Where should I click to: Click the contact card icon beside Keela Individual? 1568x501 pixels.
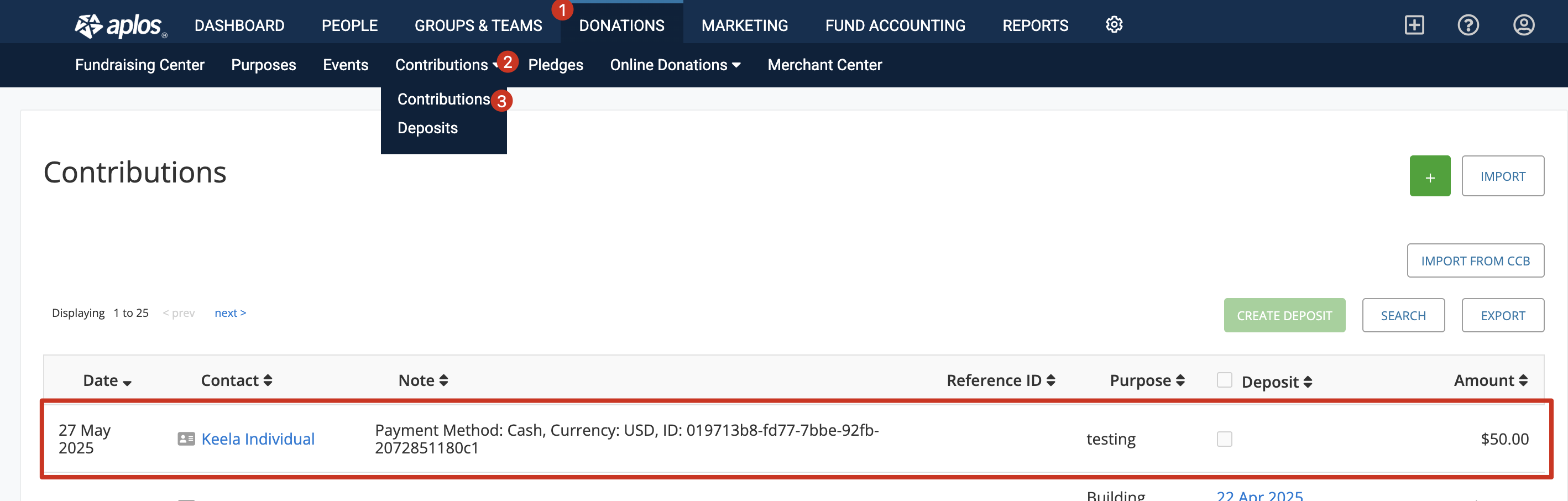point(186,439)
